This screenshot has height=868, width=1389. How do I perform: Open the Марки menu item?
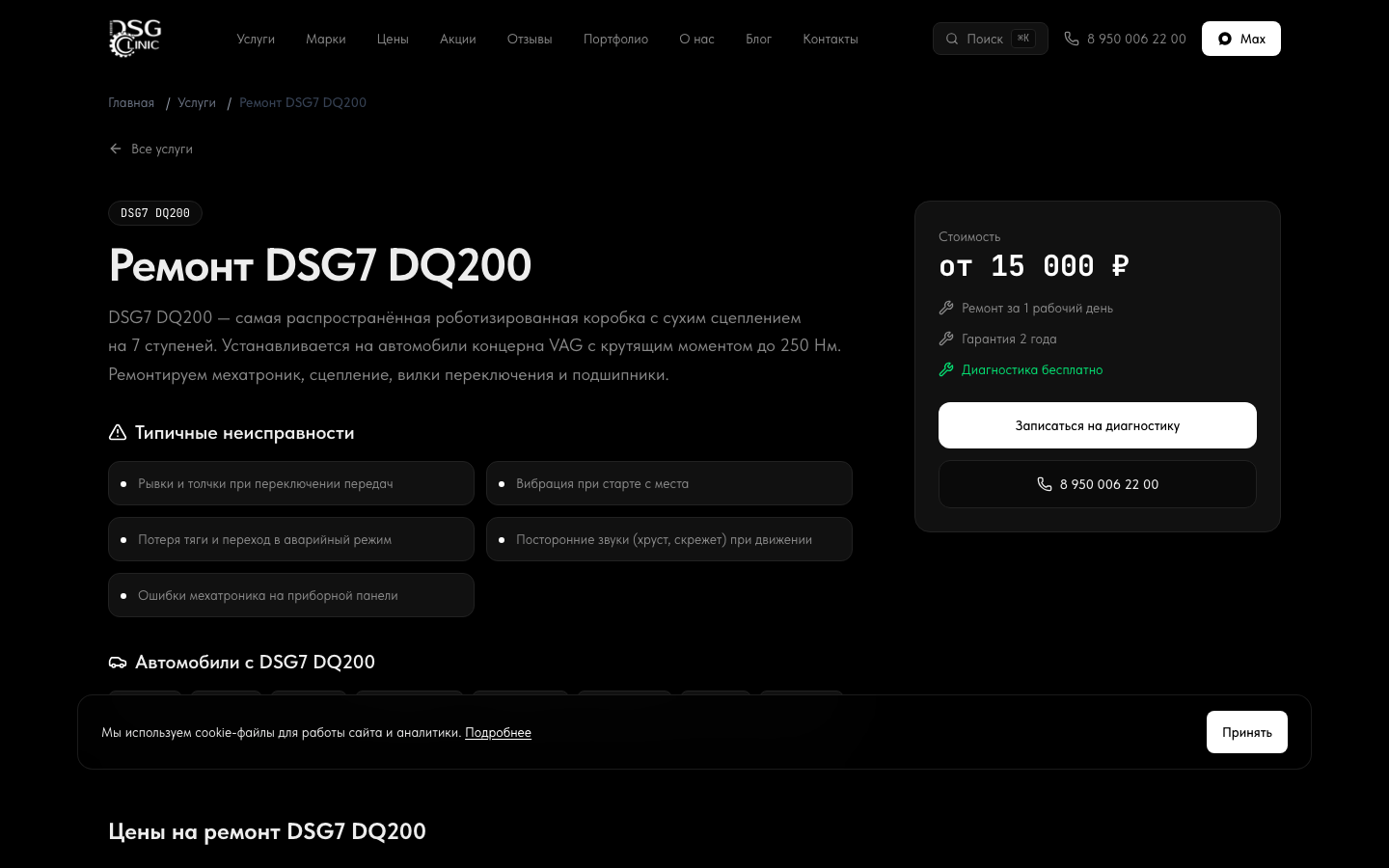(x=326, y=39)
